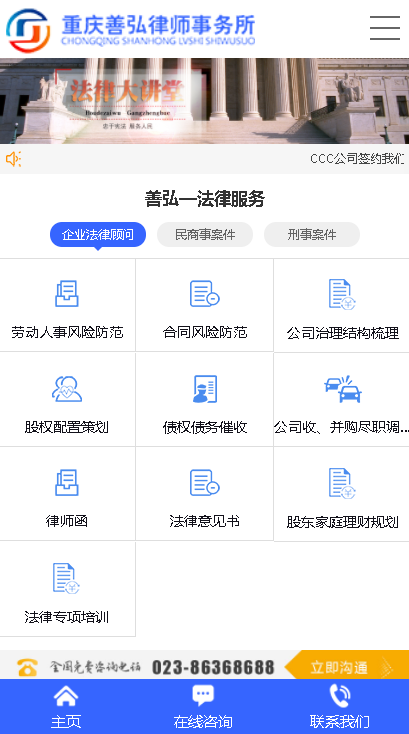Click the 股权配置策划 people icon

point(67,389)
